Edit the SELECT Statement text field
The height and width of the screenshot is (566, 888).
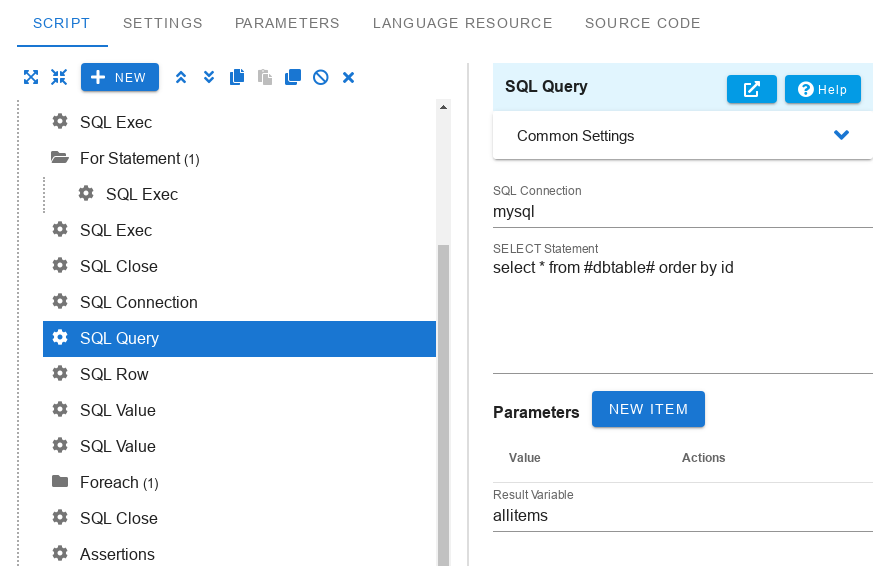coord(682,315)
